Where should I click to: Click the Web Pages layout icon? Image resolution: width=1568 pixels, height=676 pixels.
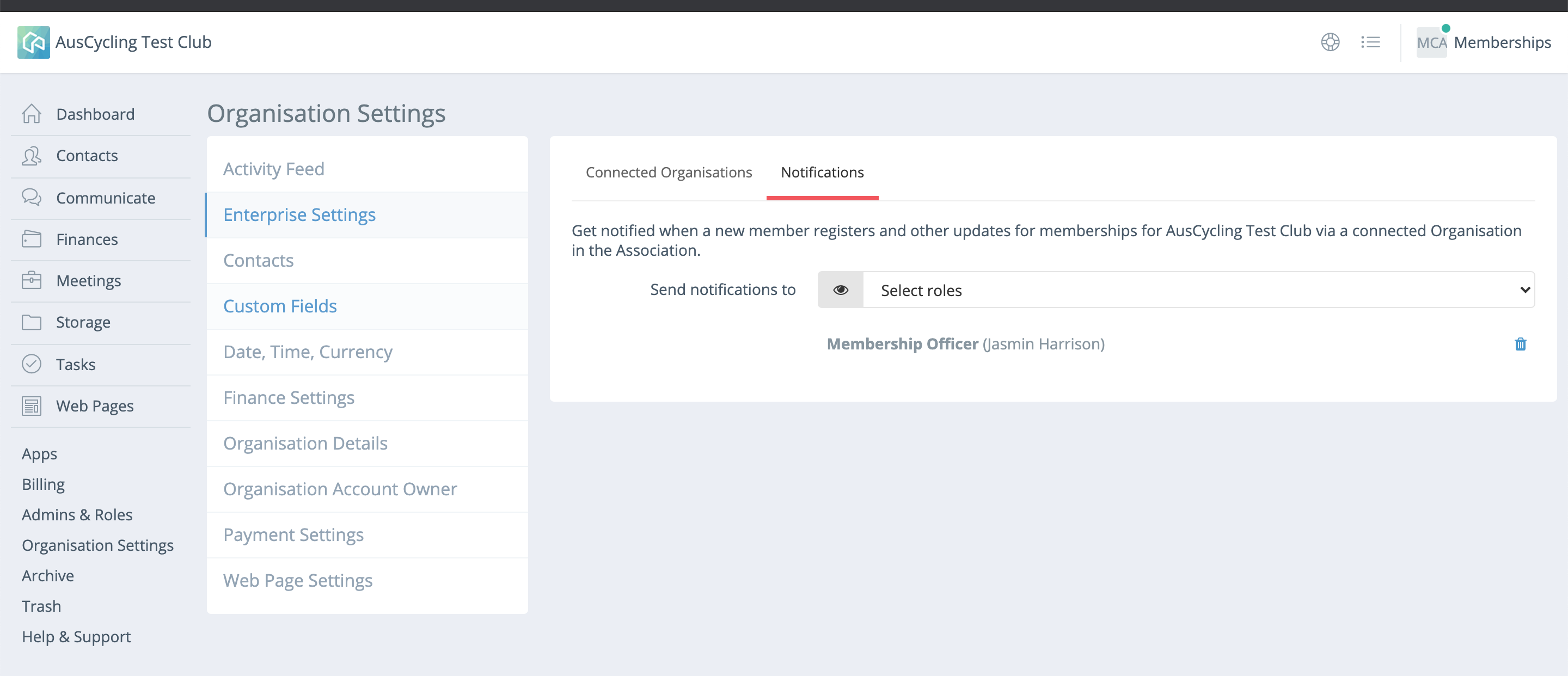pyautogui.click(x=32, y=405)
